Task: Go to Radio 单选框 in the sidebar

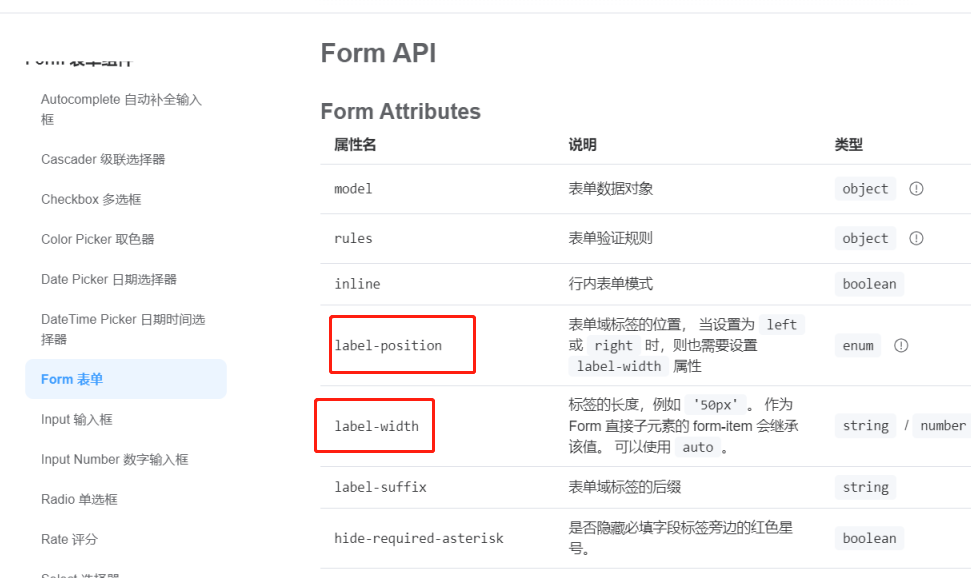Action: click(x=79, y=499)
